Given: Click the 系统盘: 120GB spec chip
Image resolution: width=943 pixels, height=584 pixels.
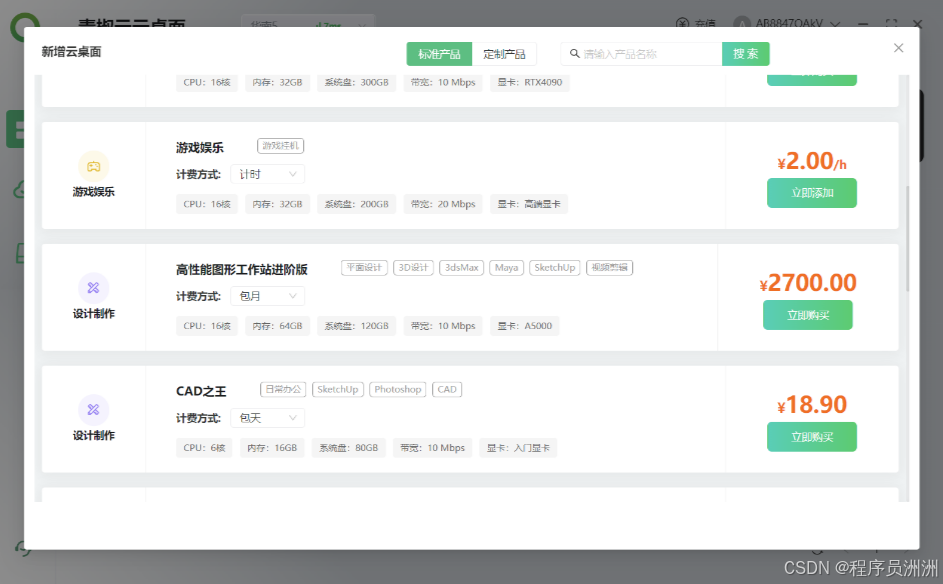Looking at the screenshot, I should (x=357, y=326).
